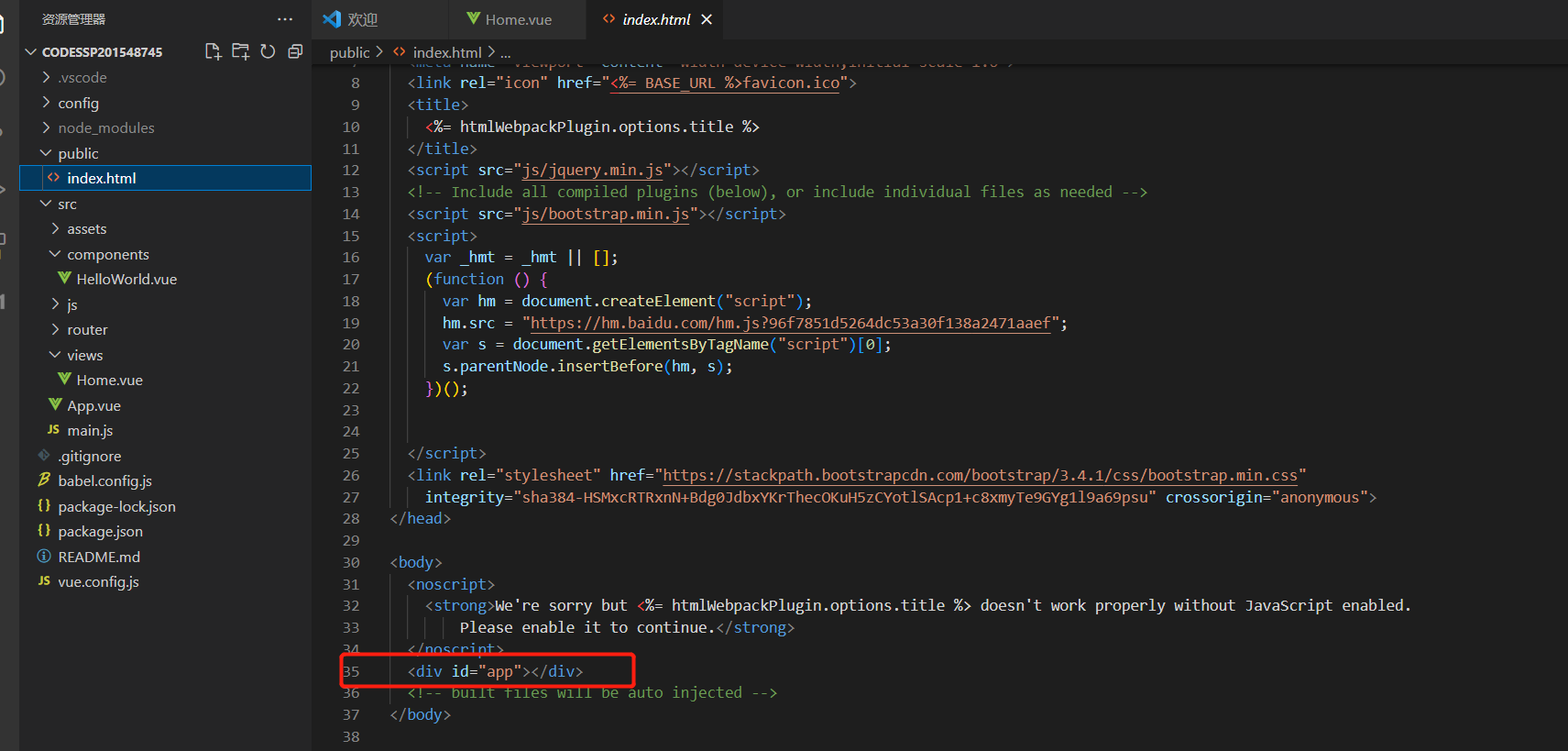Expand the js folder under src
Screen dimensions: 1568x751
coord(55,304)
